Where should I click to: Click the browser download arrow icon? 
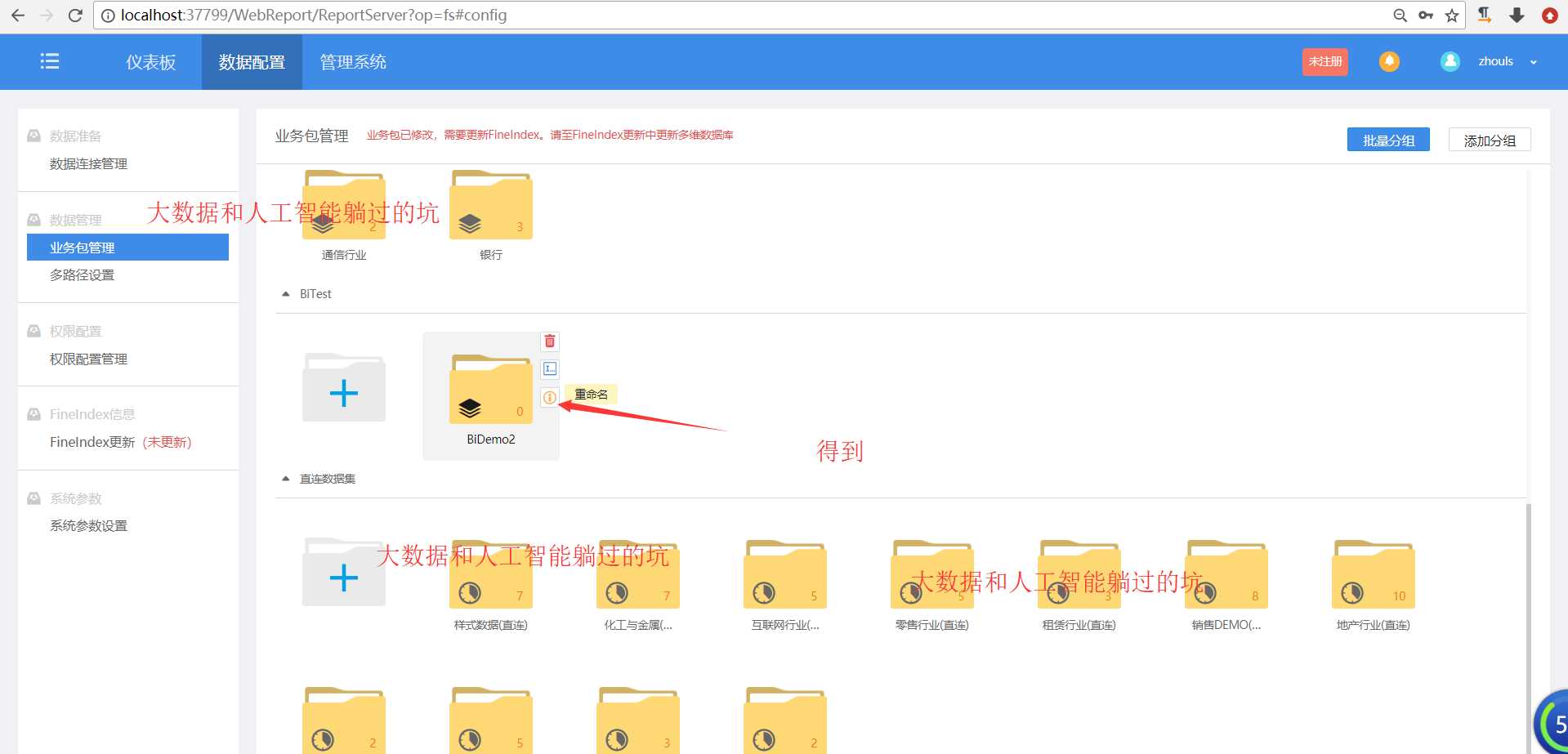click(1517, 16)
